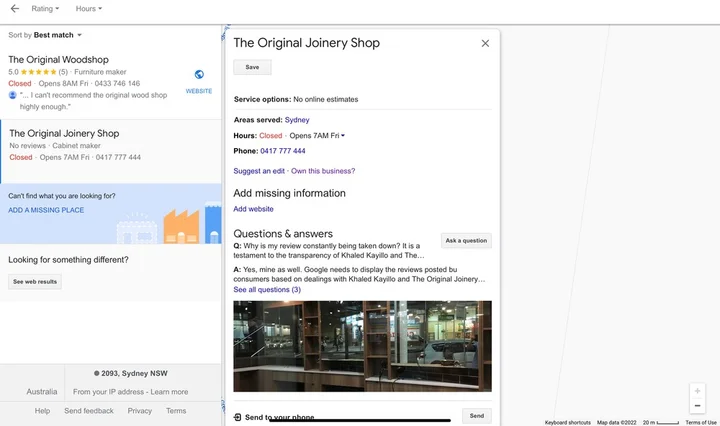Open the Hours filter dropdown
Viewport: 720px width, 426px height.
tap(89, 8)
